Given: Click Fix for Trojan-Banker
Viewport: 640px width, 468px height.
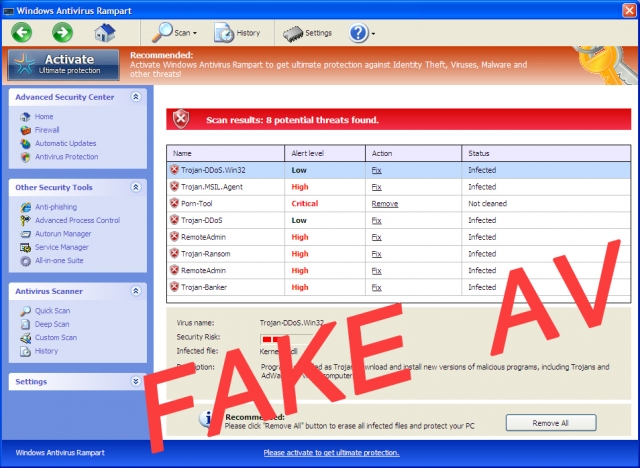Looking at the screenshot, I should [x=376, y=288].
